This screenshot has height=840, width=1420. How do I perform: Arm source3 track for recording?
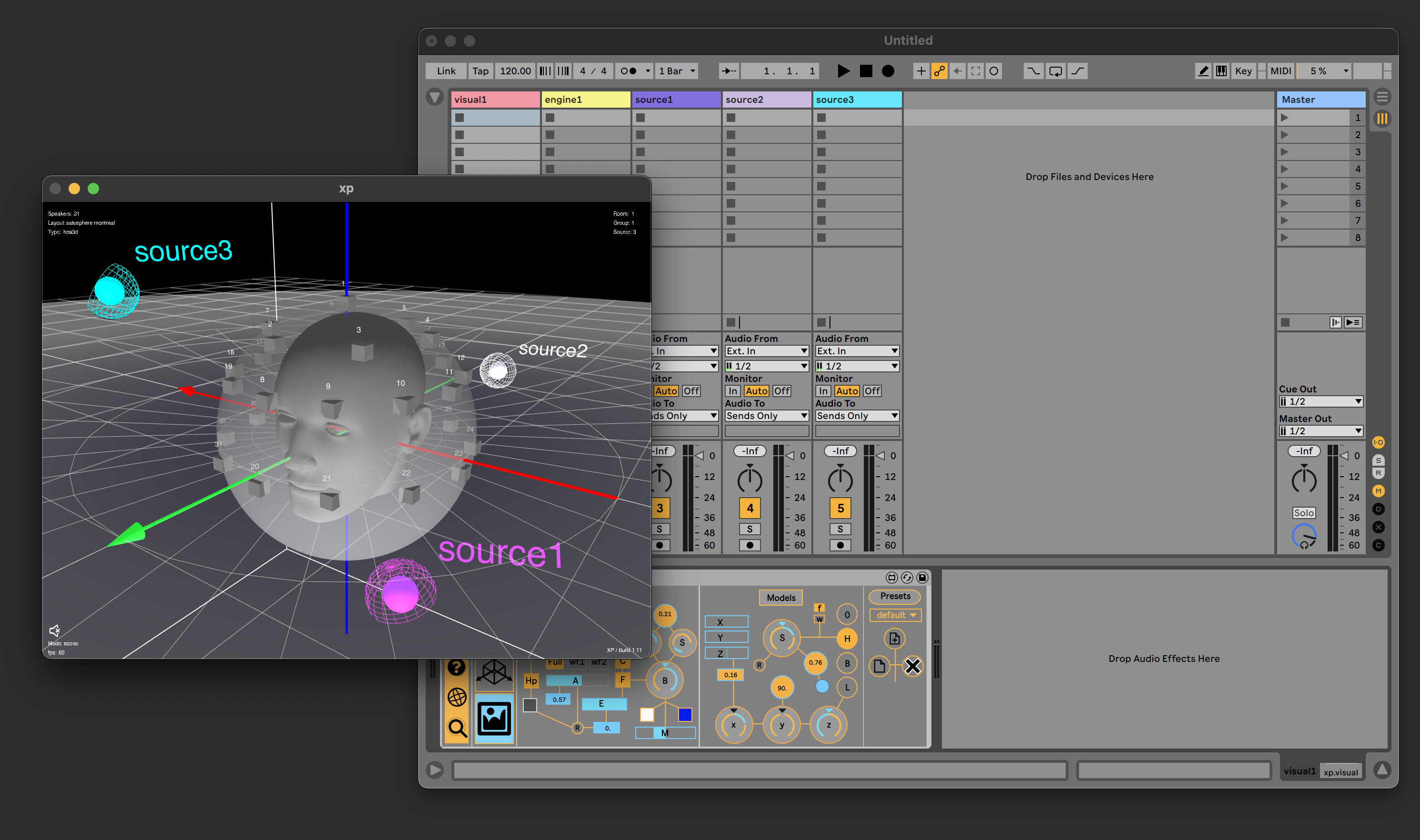click(x=840, y=545)
